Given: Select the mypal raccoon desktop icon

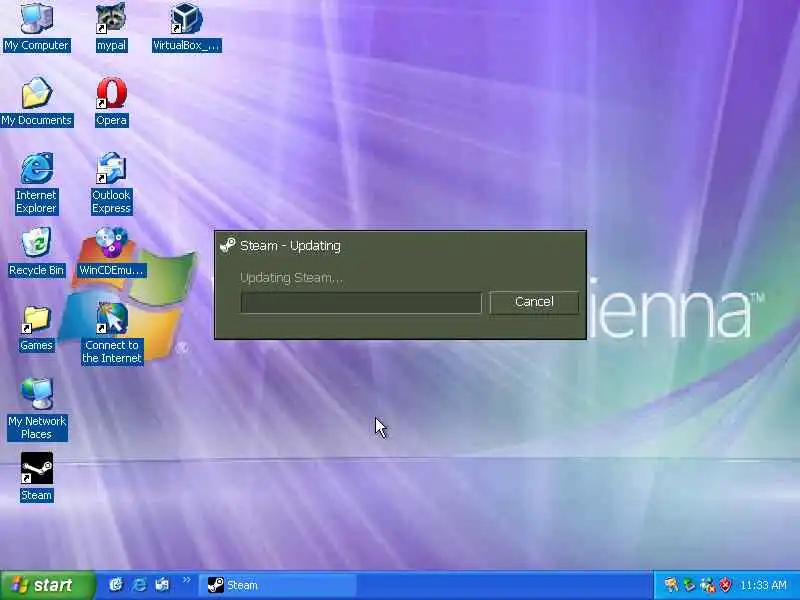Looking at the screenshot, I should point(111,19).
